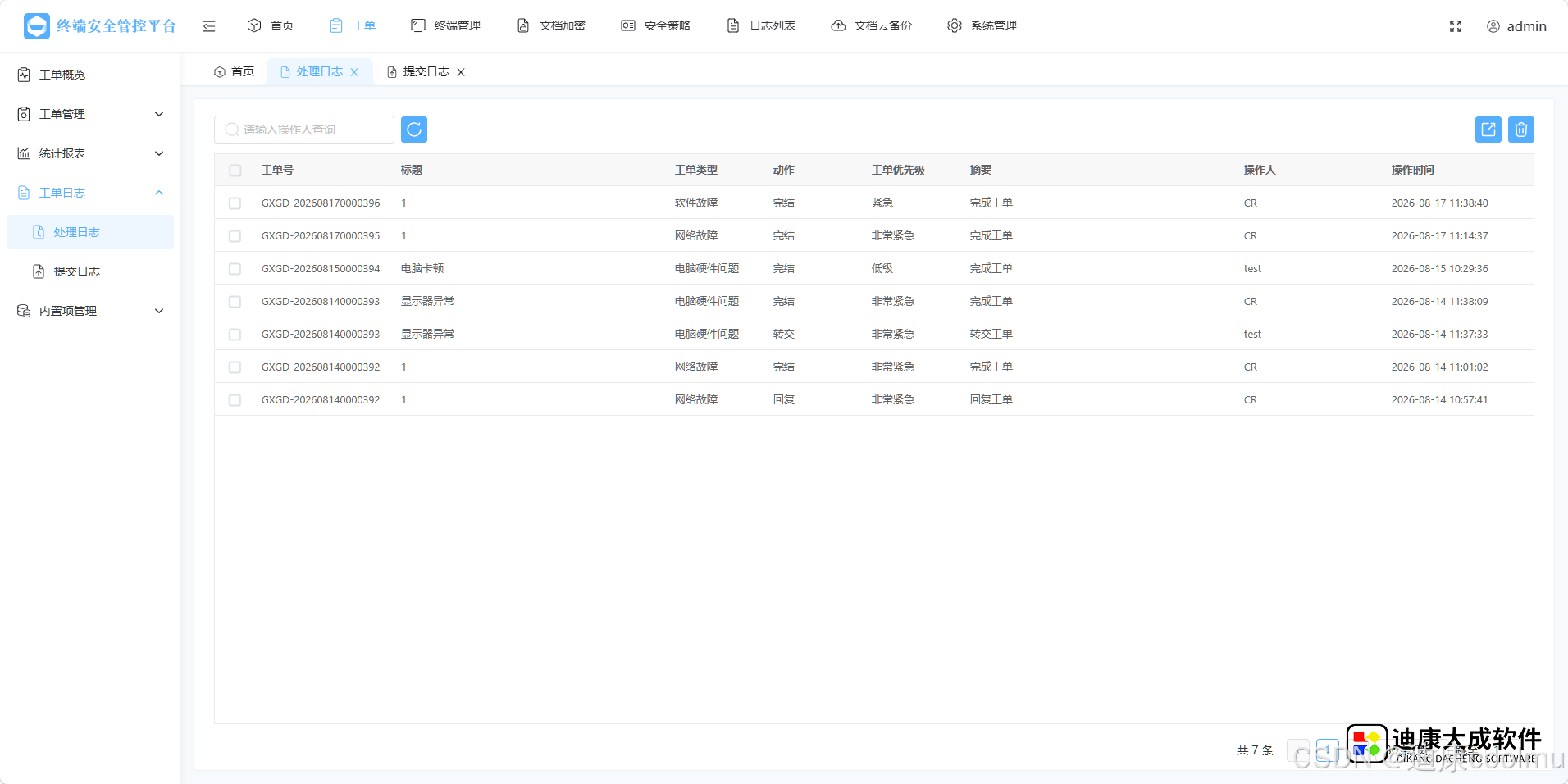This screenshot has width=1568, height=784.
Task: Check the row GXGD-202608170000396
Action: click(235, 203)
